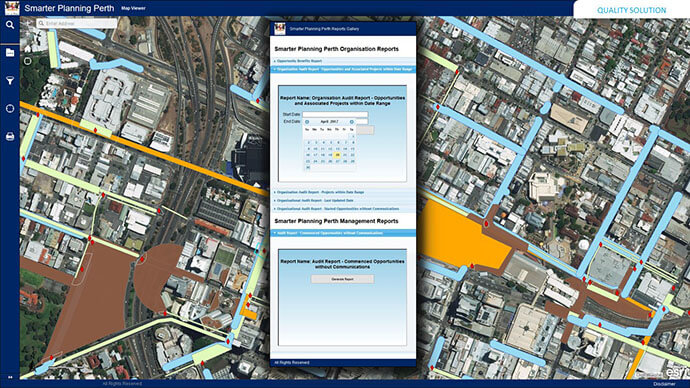Click the circular target tool in sidebar
690x388 pixels.
click(10, 109)
